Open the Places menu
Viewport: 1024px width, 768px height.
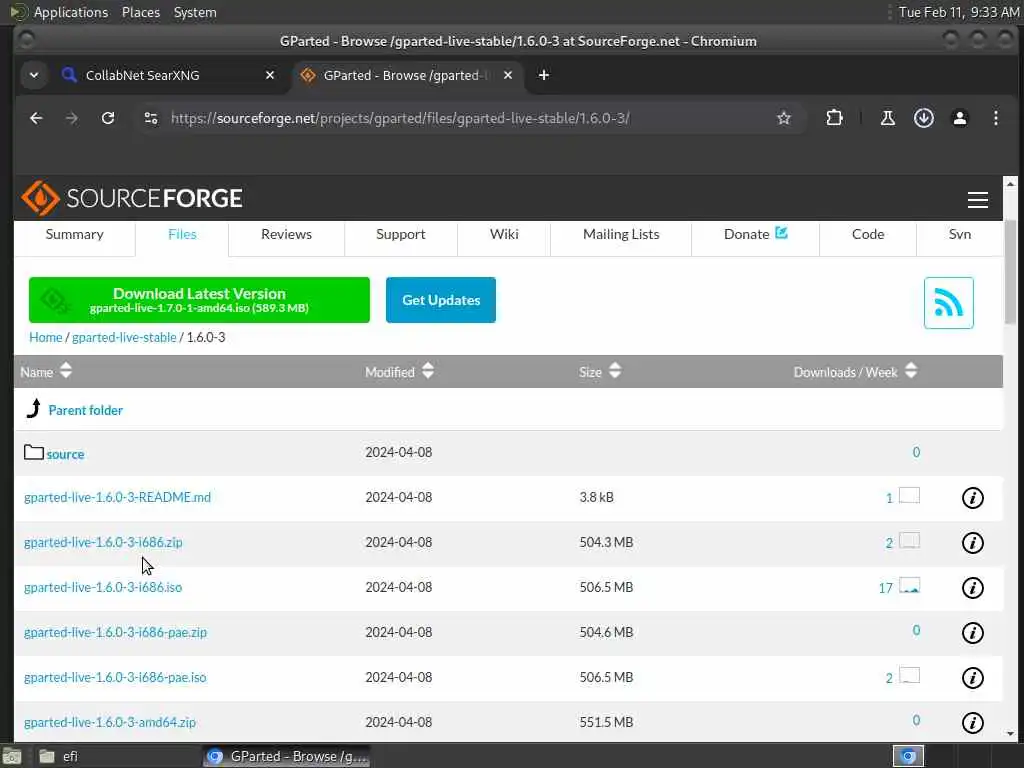[140, 12]
